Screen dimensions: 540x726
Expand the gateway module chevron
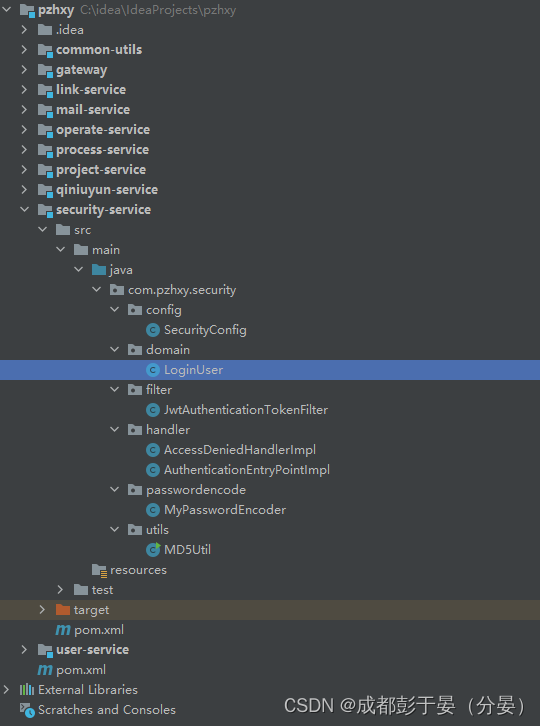click(24, 69)
